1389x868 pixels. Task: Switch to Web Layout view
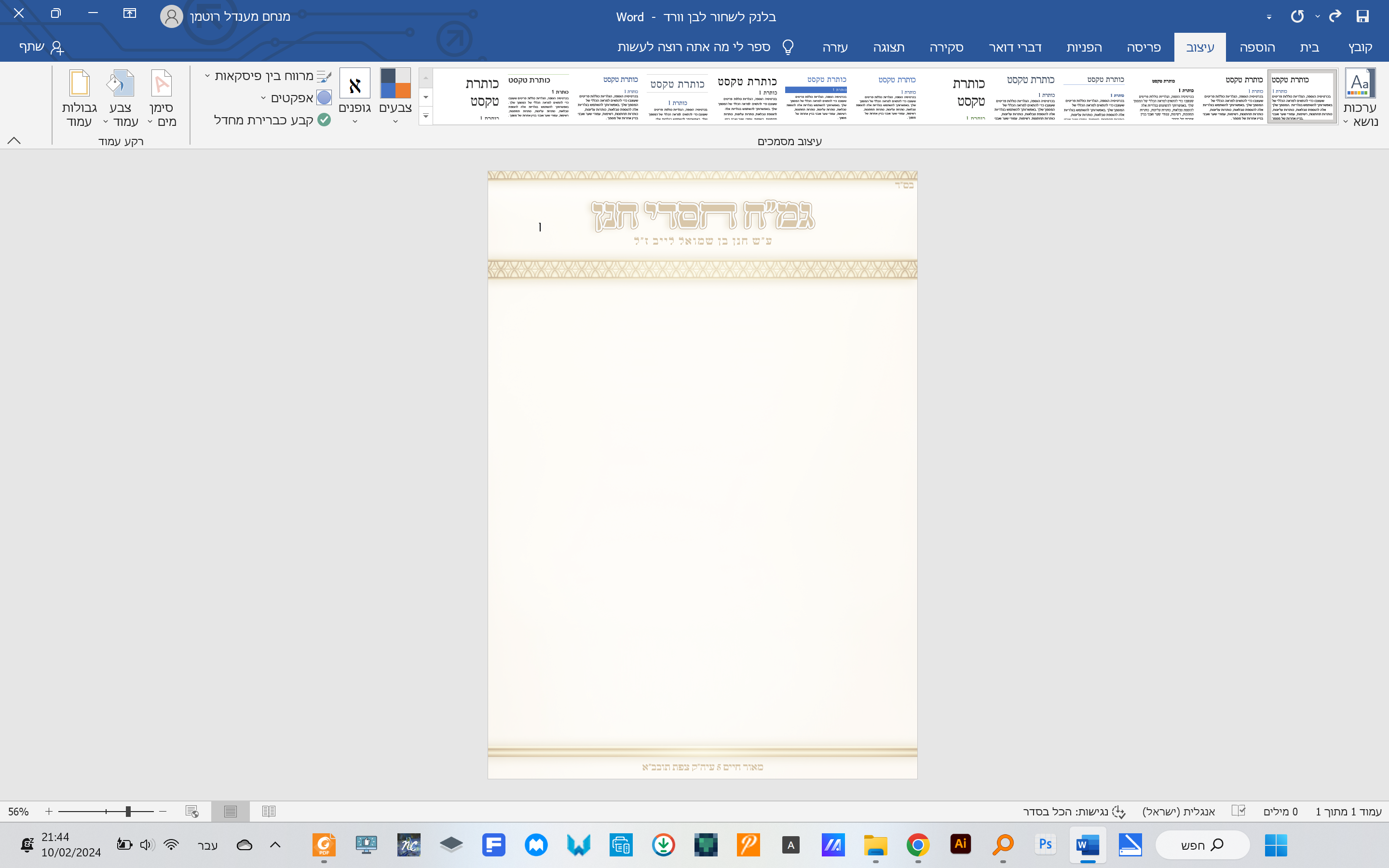point(191,811)
